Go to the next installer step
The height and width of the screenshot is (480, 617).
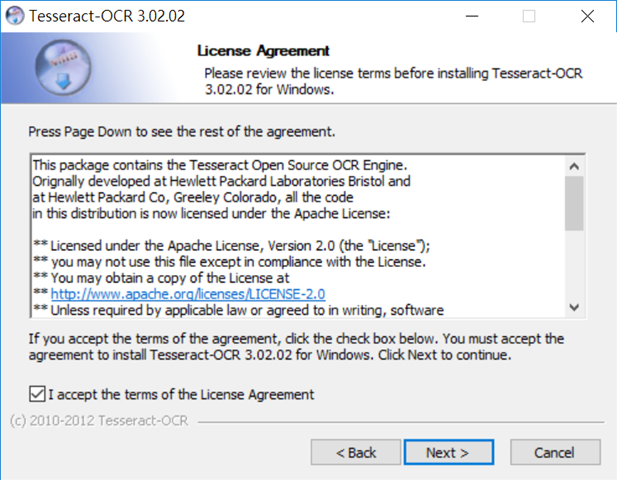tap(449, 452)
